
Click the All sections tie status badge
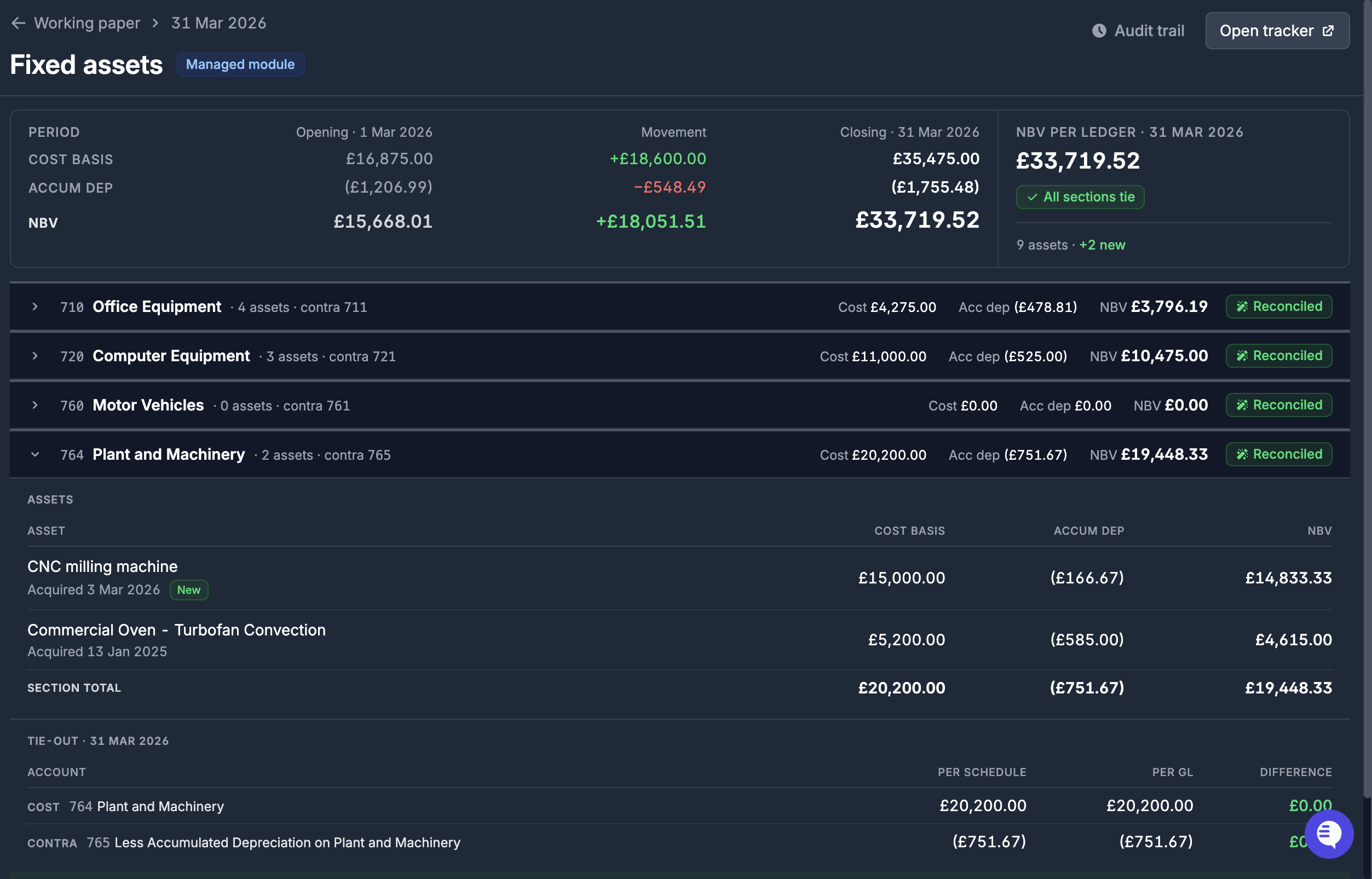click(1080, 197)
